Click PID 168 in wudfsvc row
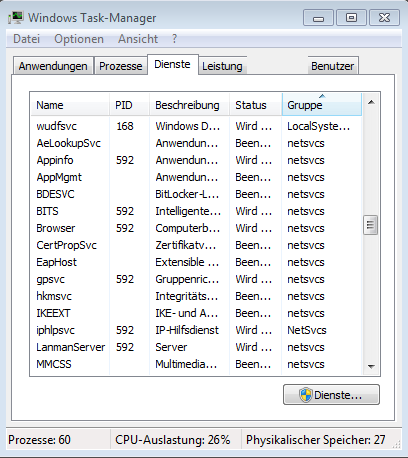The height and width of the screenshot is (458, 408). (125, 126)
